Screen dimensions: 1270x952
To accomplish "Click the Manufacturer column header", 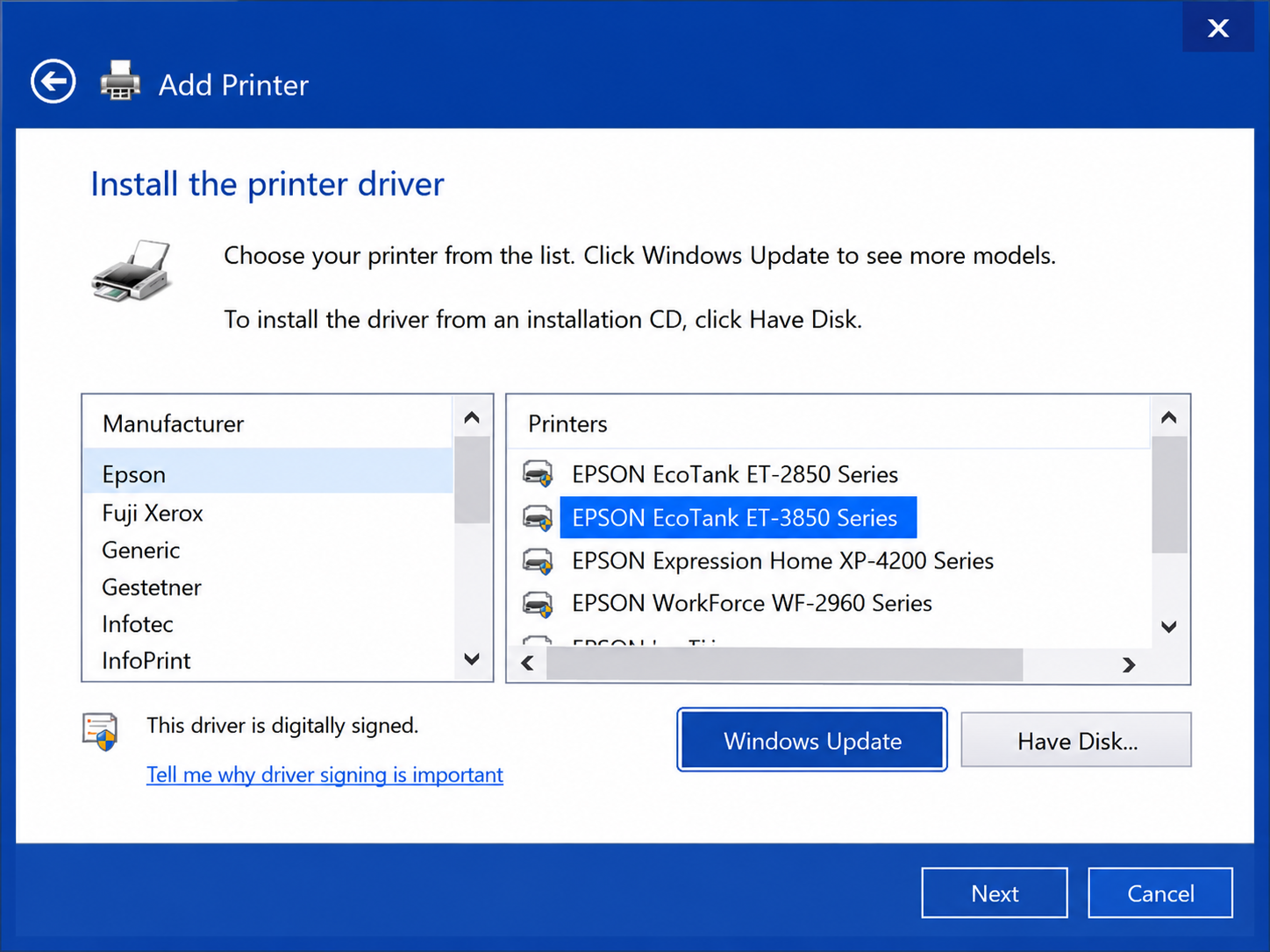I will 268,423.
